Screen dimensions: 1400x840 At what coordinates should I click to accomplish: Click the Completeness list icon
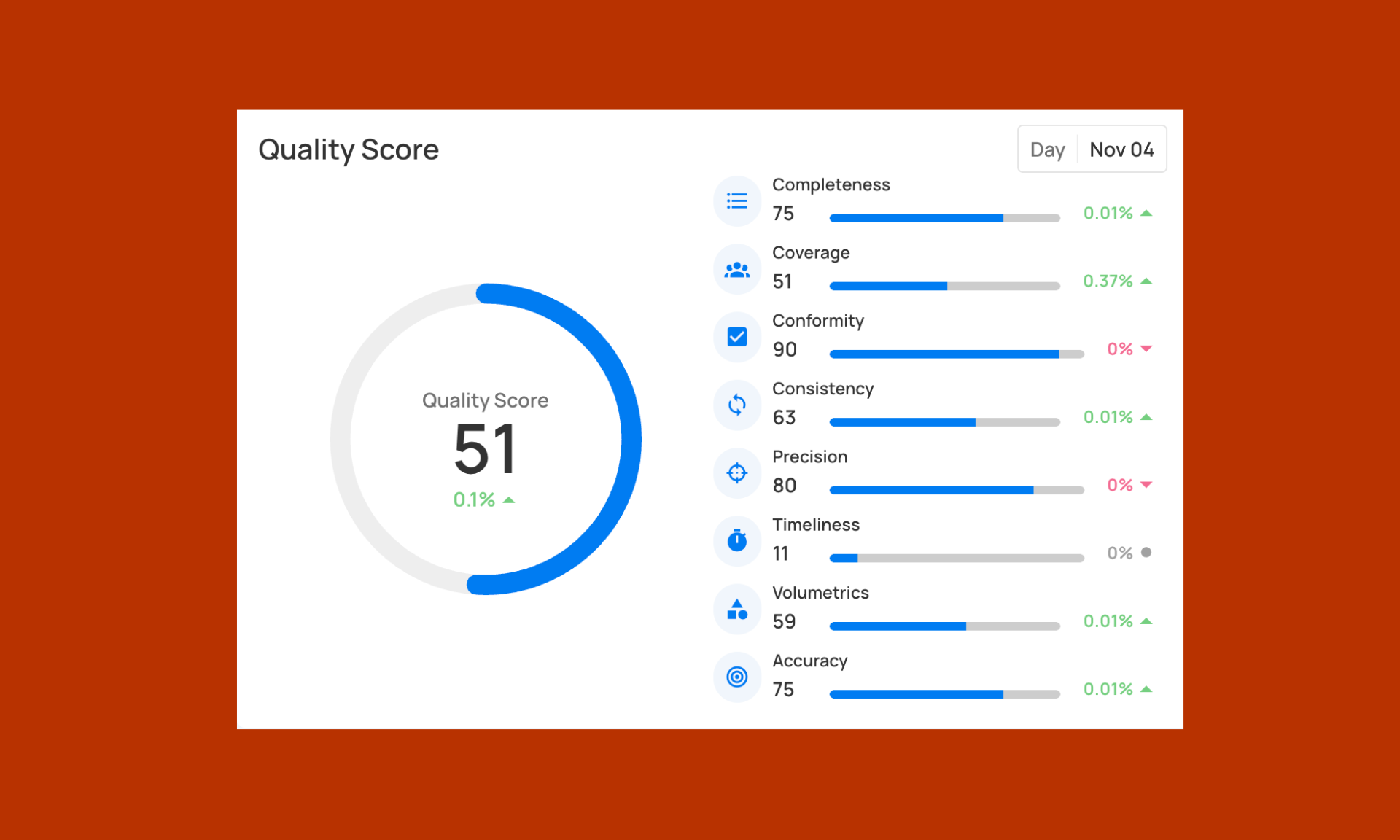[736, 201]
